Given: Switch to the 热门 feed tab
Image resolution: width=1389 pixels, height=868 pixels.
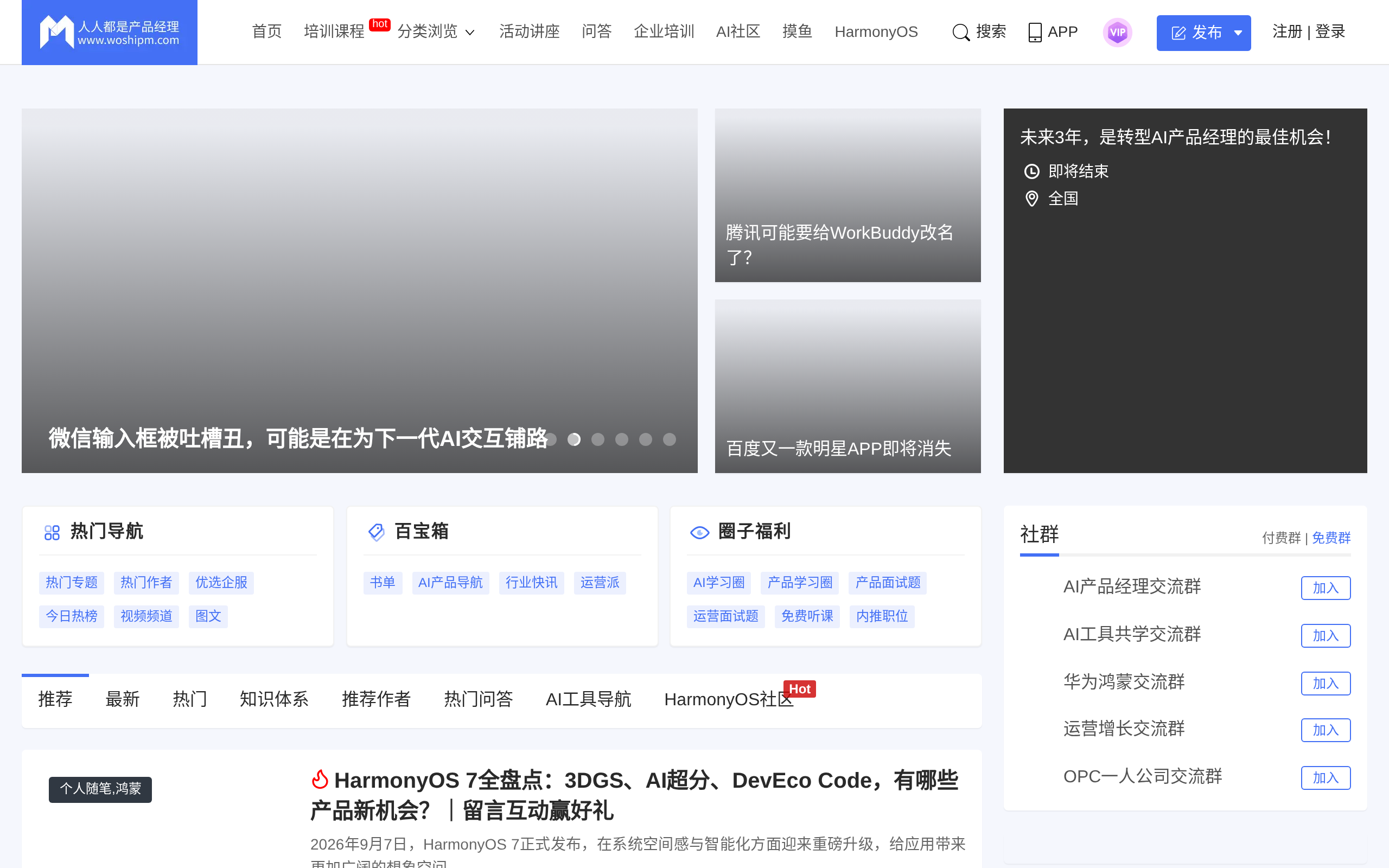Looking at the screenshot, I should click(x=190, y=699).
